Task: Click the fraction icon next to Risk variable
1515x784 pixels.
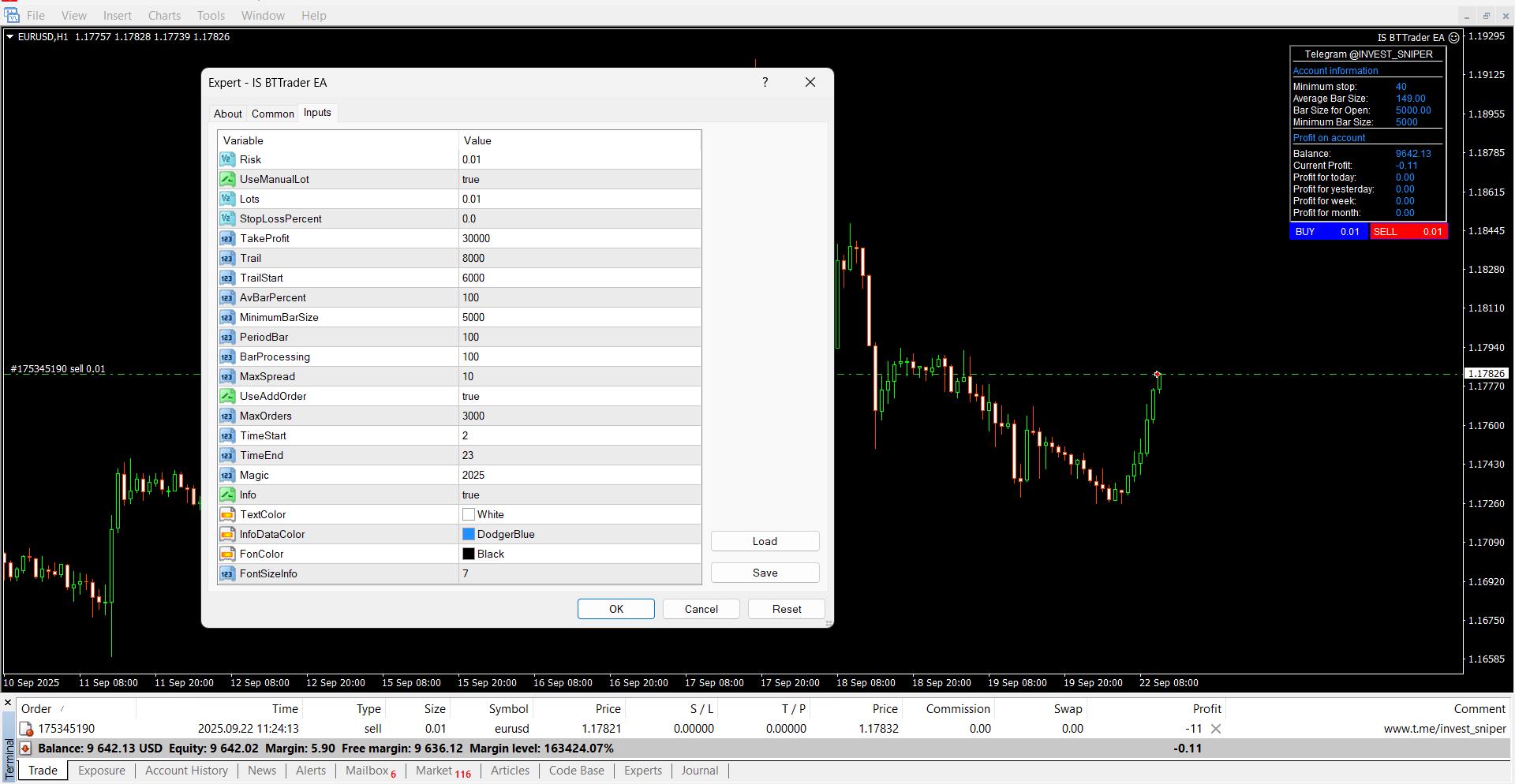Action: tap(227, 159)
